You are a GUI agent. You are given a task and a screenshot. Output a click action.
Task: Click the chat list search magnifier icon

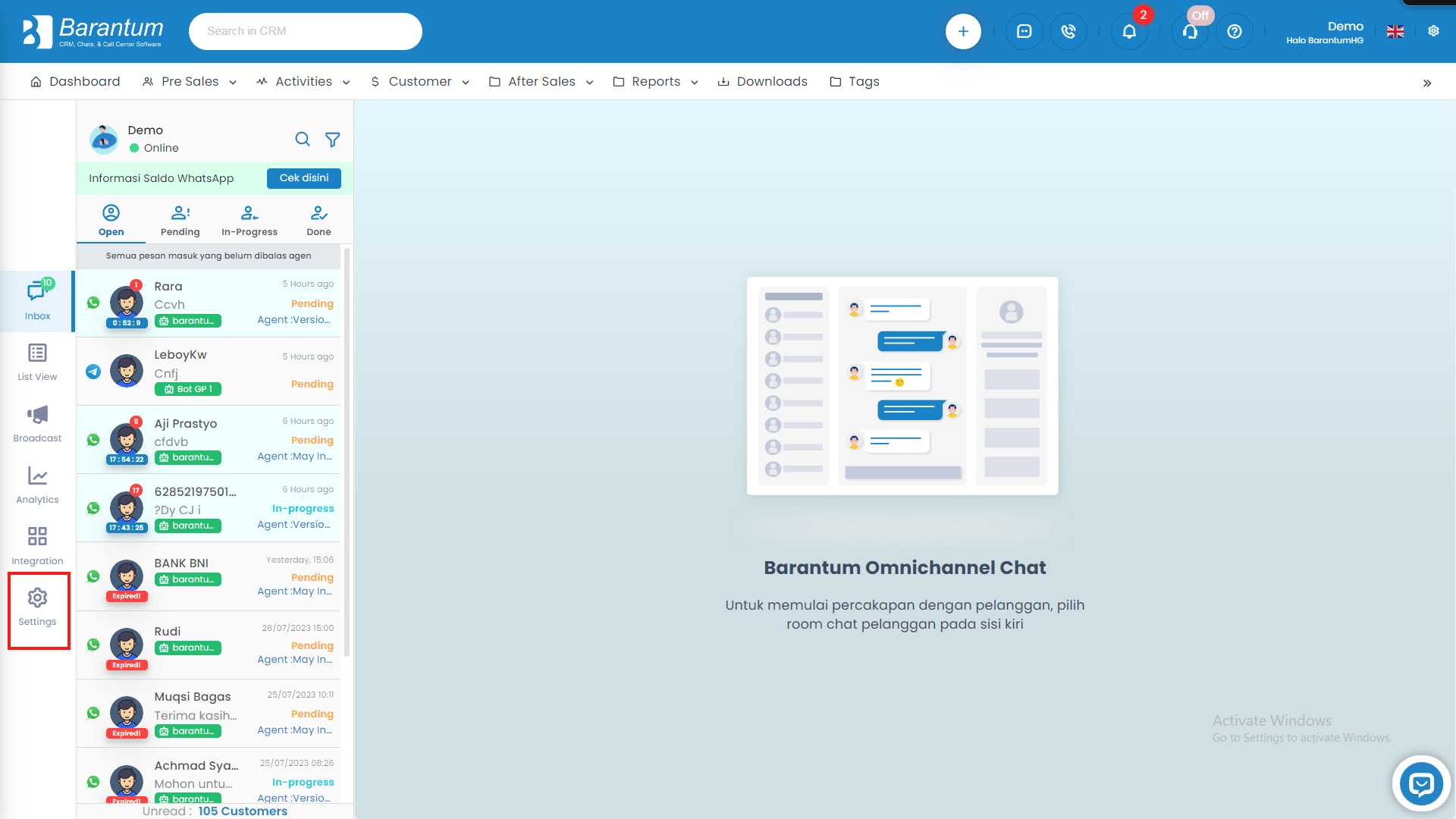pyautogui.click(x=303, y=139)
